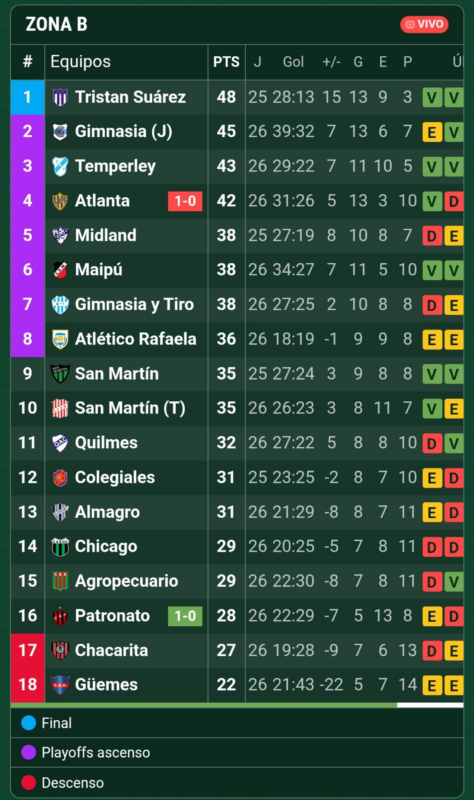This screenshot has height=800, width=474.
Task: Sort standings by Gol column header
Action: pos(293,62)
